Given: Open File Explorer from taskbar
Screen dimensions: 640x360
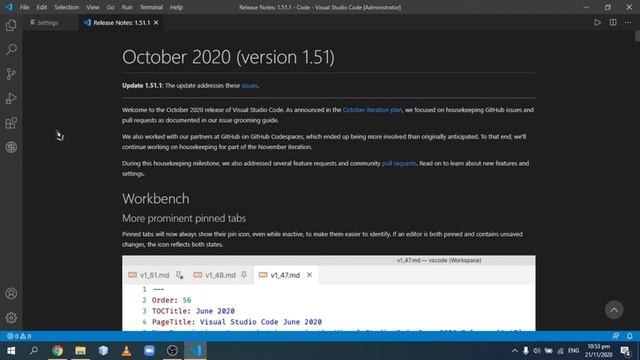Looking at the screenshot, I should (x=80, y=351).
